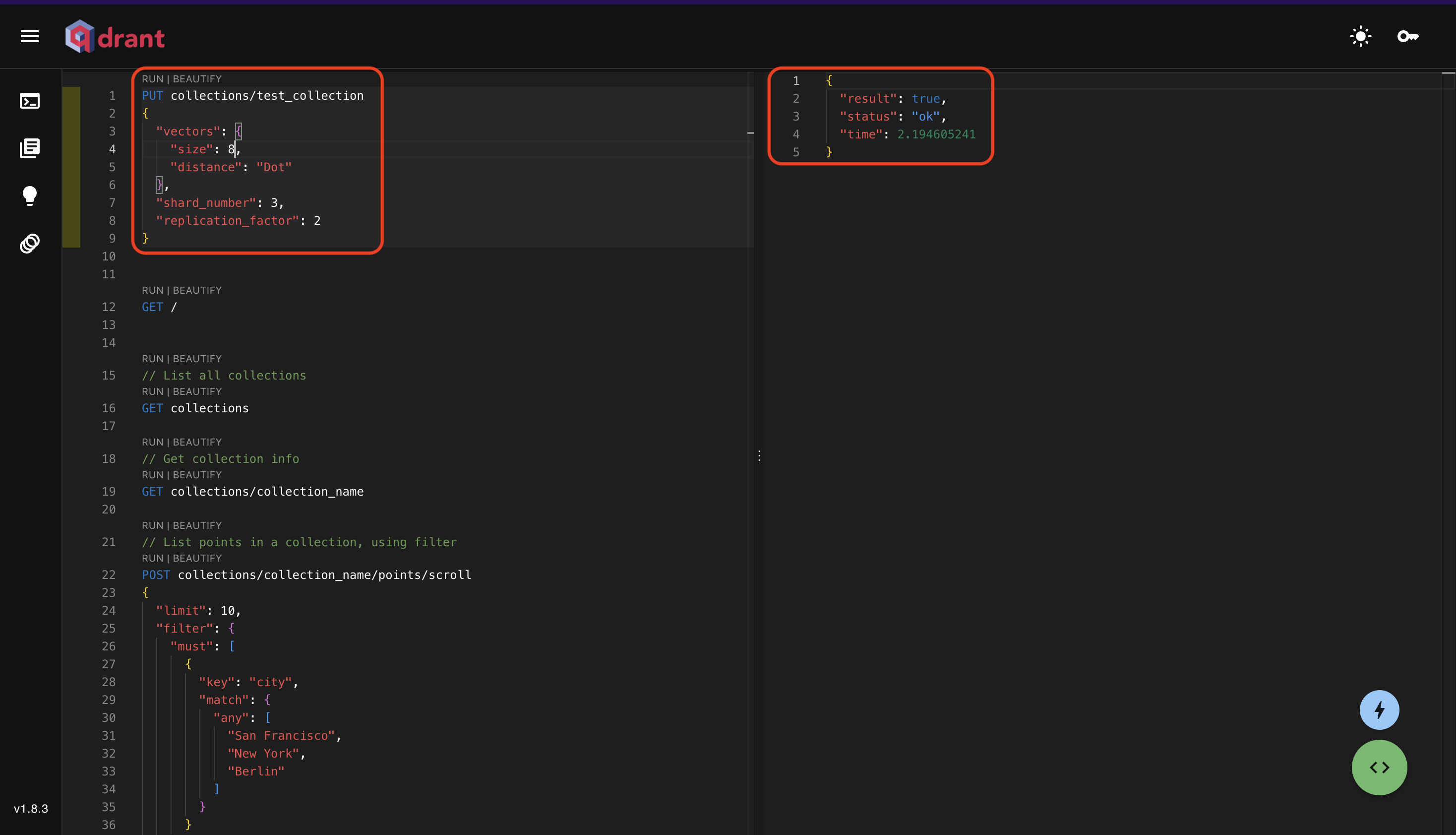Beautify the 'GET collections/collection_name' request
The width and height of the screenshot is (1456, 835).
coord(197,475)
